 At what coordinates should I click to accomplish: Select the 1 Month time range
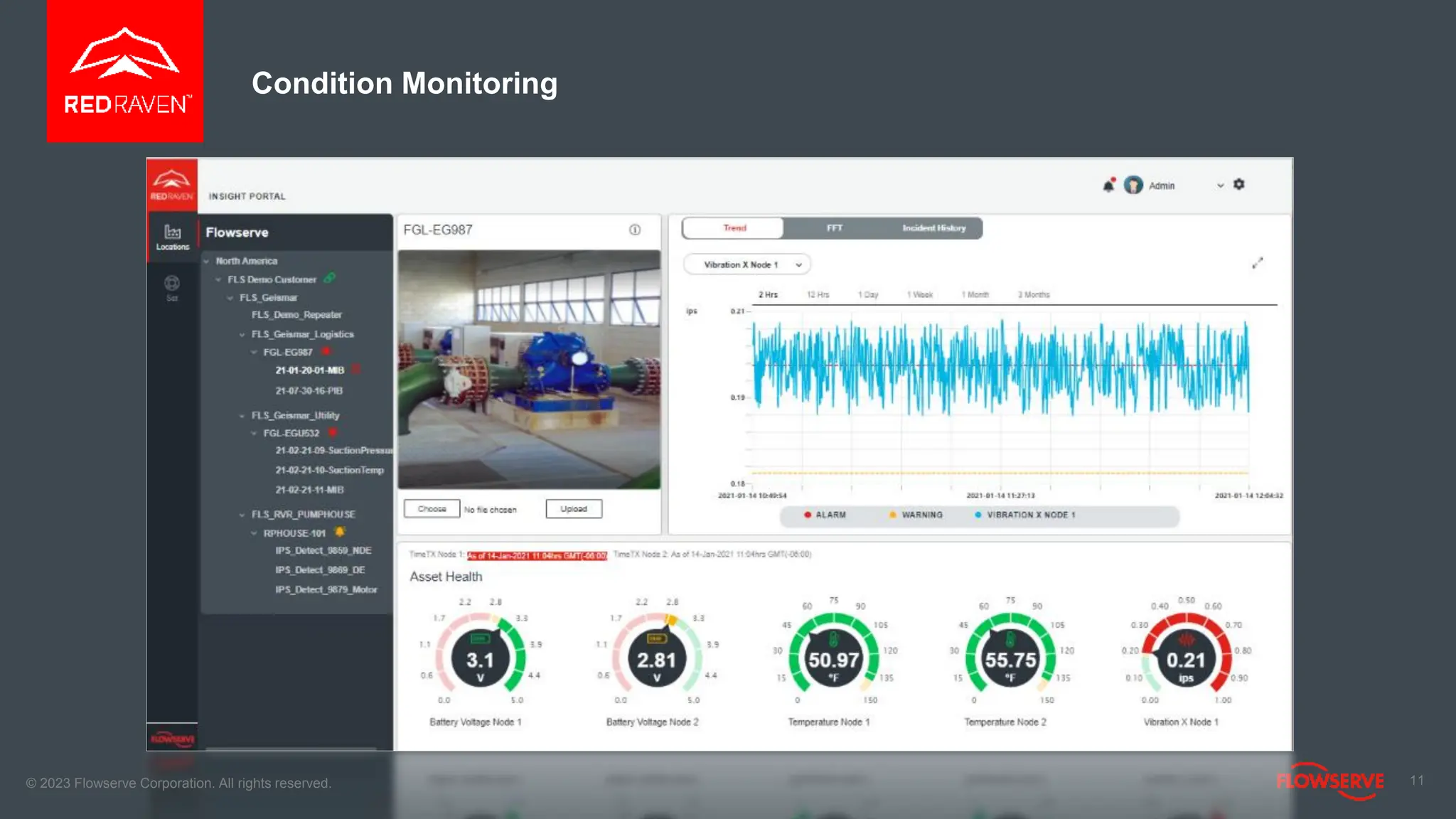point(975,294)
